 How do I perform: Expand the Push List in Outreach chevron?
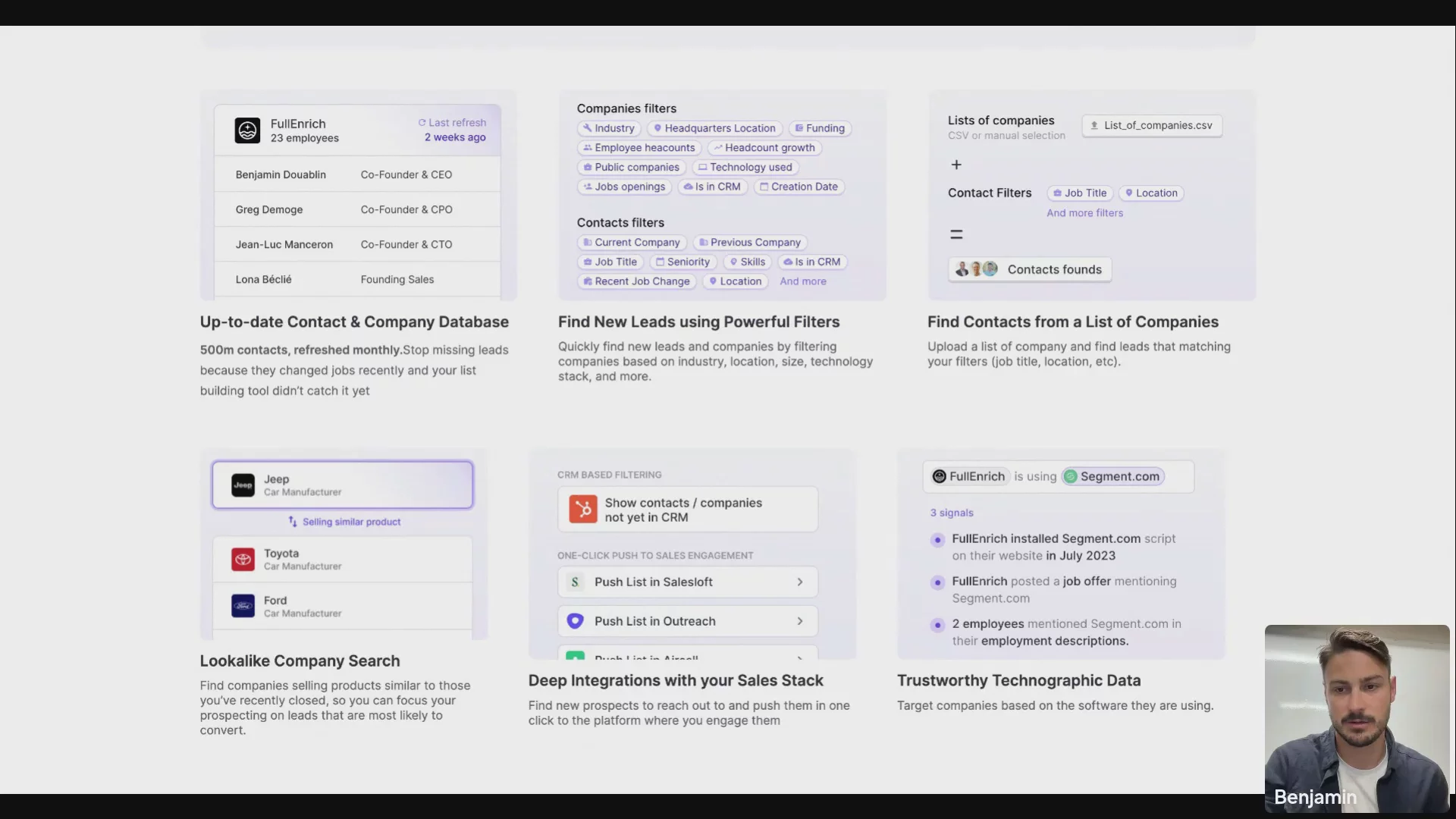[x=799, y=621]
